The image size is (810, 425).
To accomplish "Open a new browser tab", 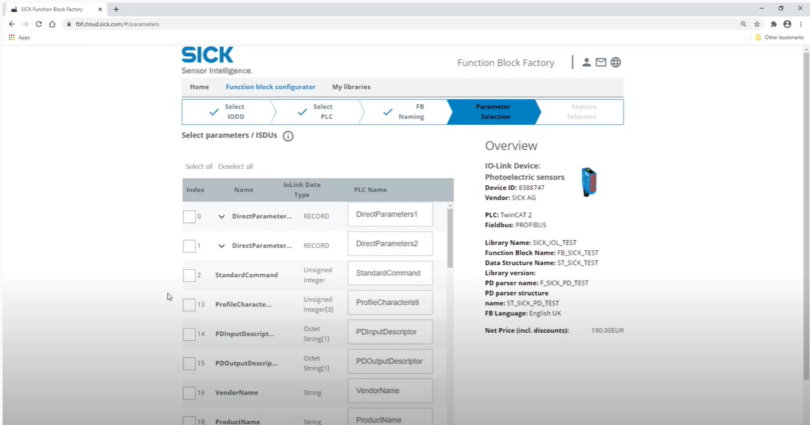I will (116, 9).
